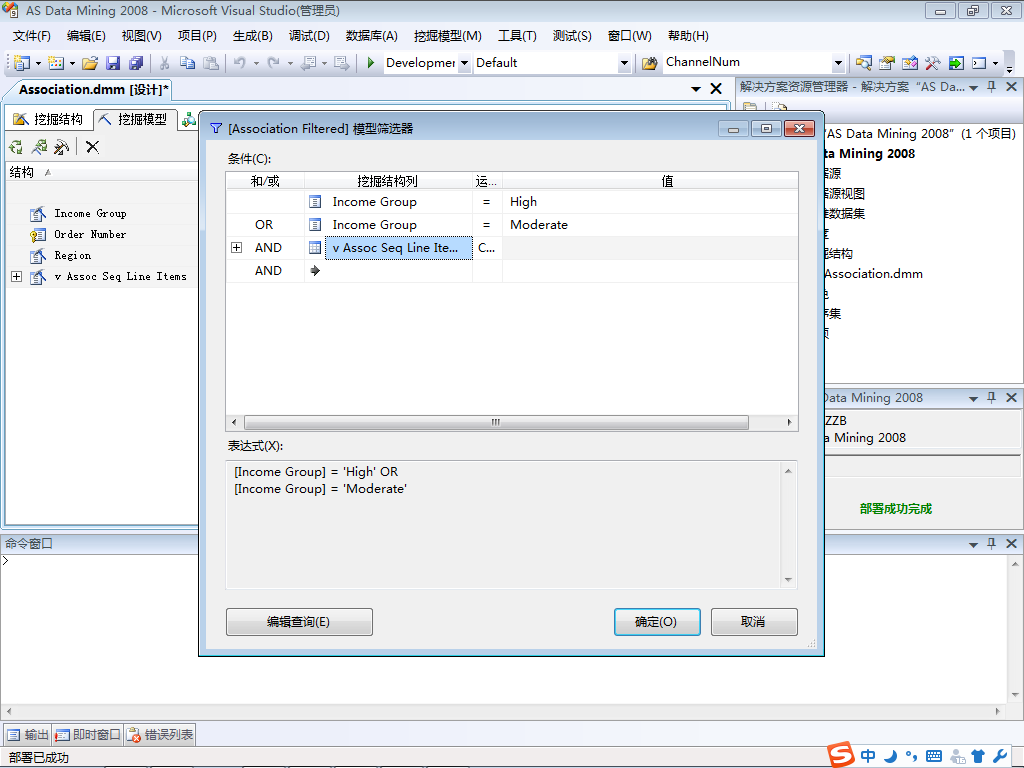This screenshot has height=768, width=1024.
Task: Switch to the 挖掘结构 tab
Action: coord(49,119)
